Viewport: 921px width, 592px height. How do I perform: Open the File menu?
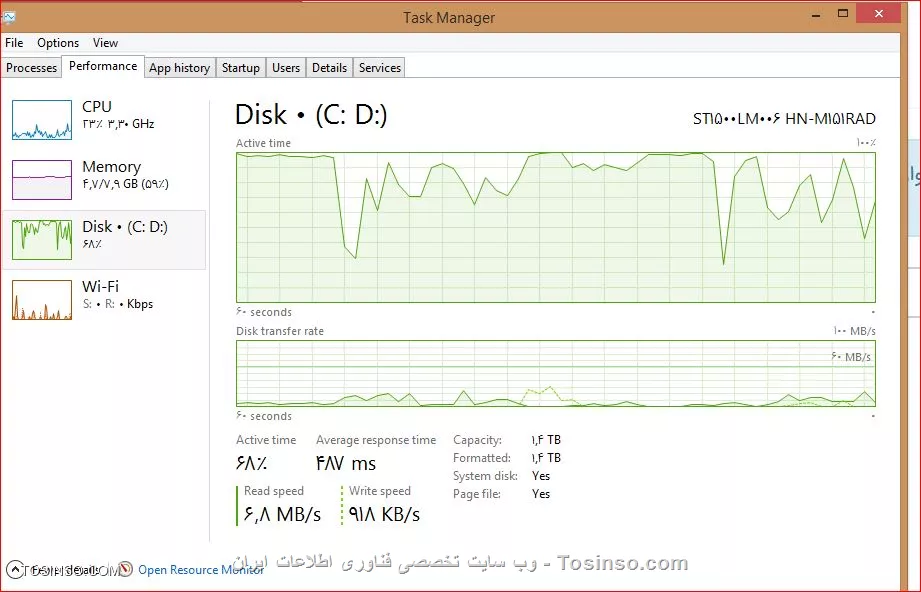click(x=14, y=43)
